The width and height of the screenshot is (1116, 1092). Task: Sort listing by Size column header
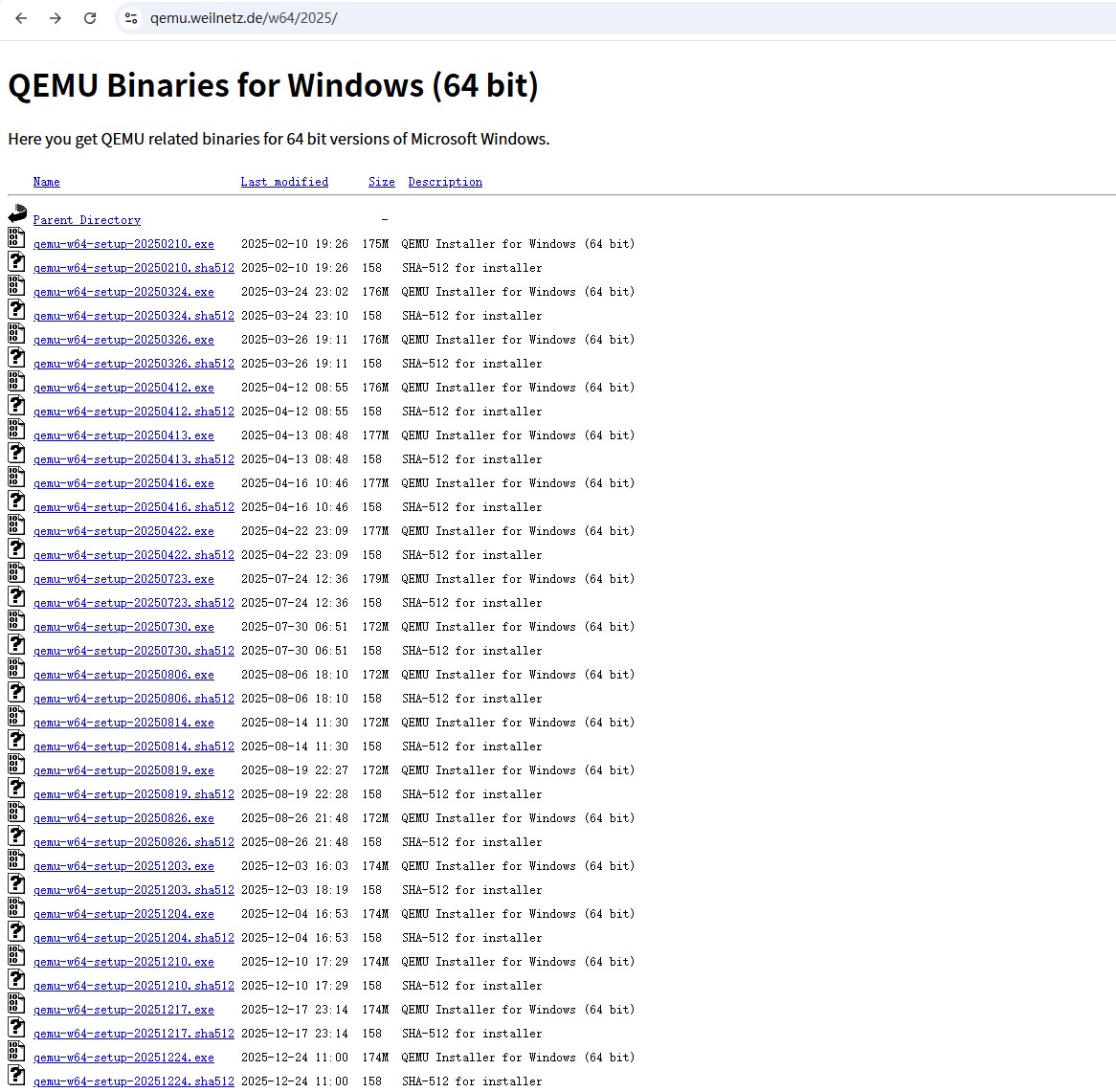tap(381, 182)
